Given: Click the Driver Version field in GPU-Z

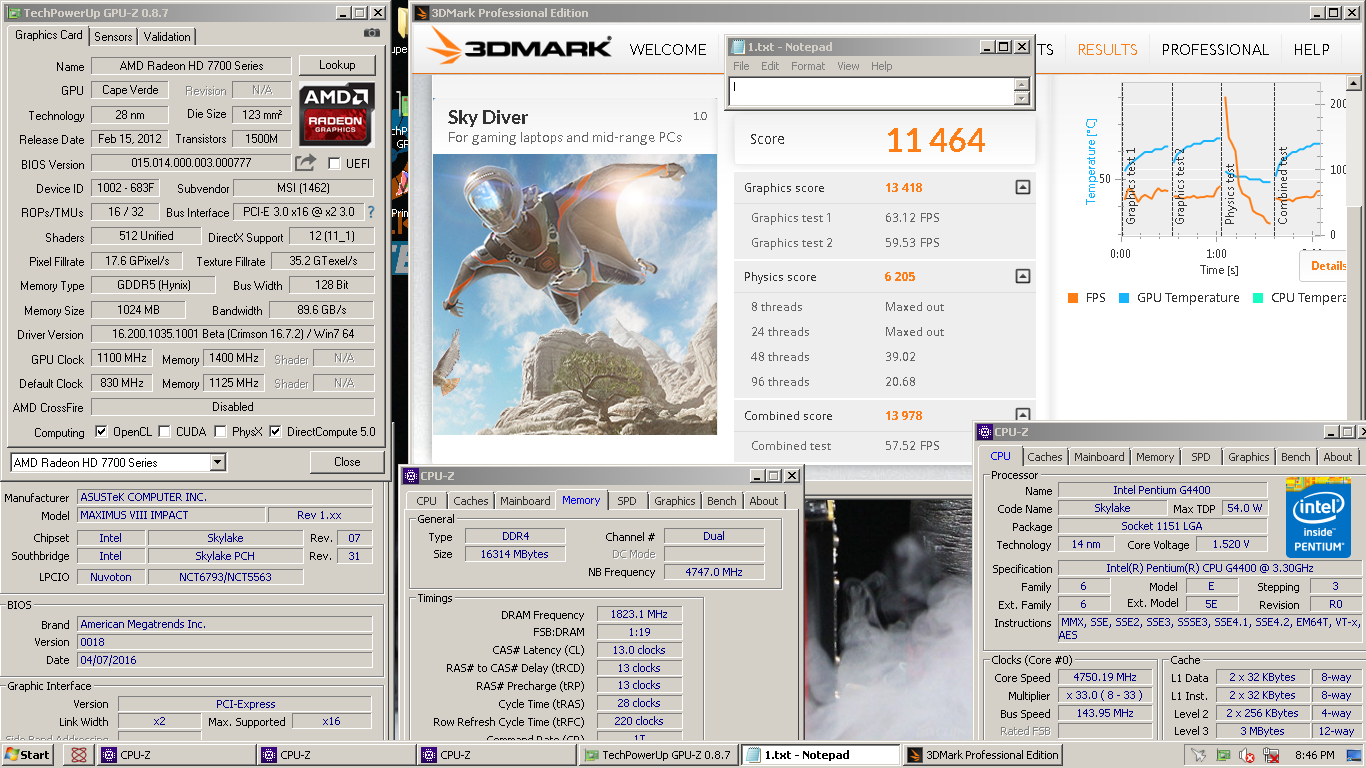Looking at the screenshot, I should (x=232, y=334).
